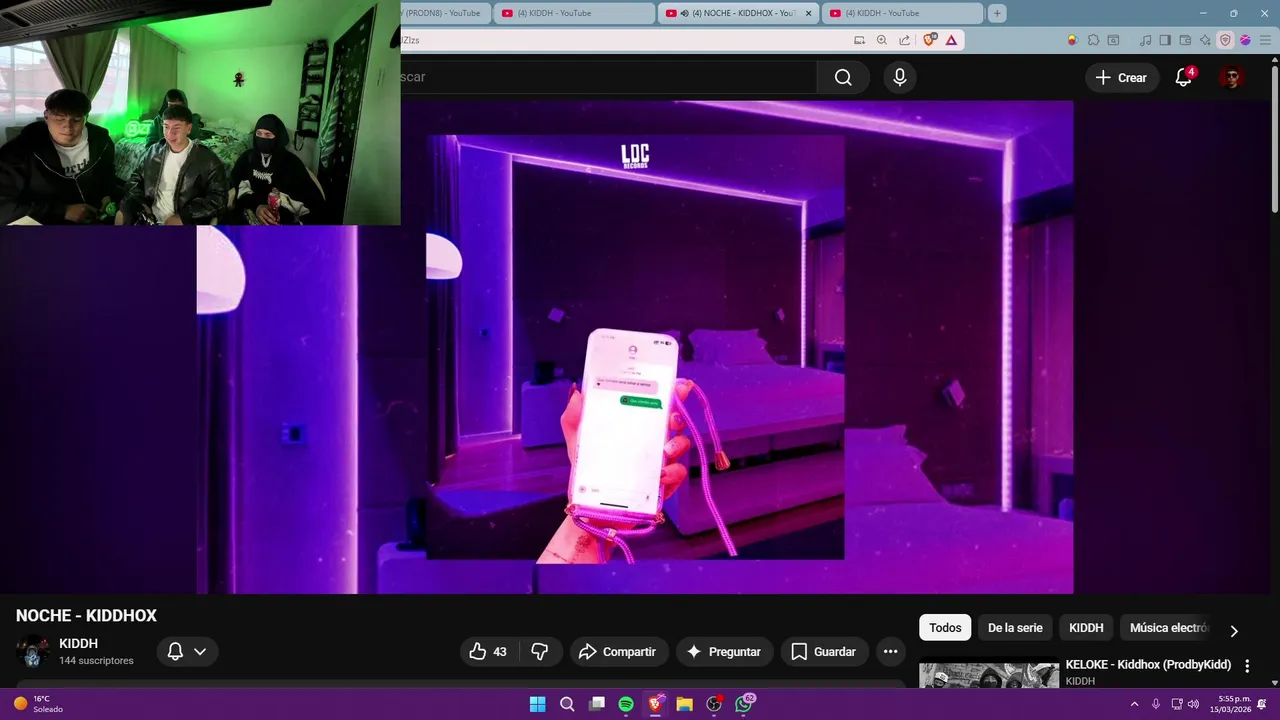The image size is (1280, 720).
Task: Click the browser address bar
Action: tap(625, 40)
